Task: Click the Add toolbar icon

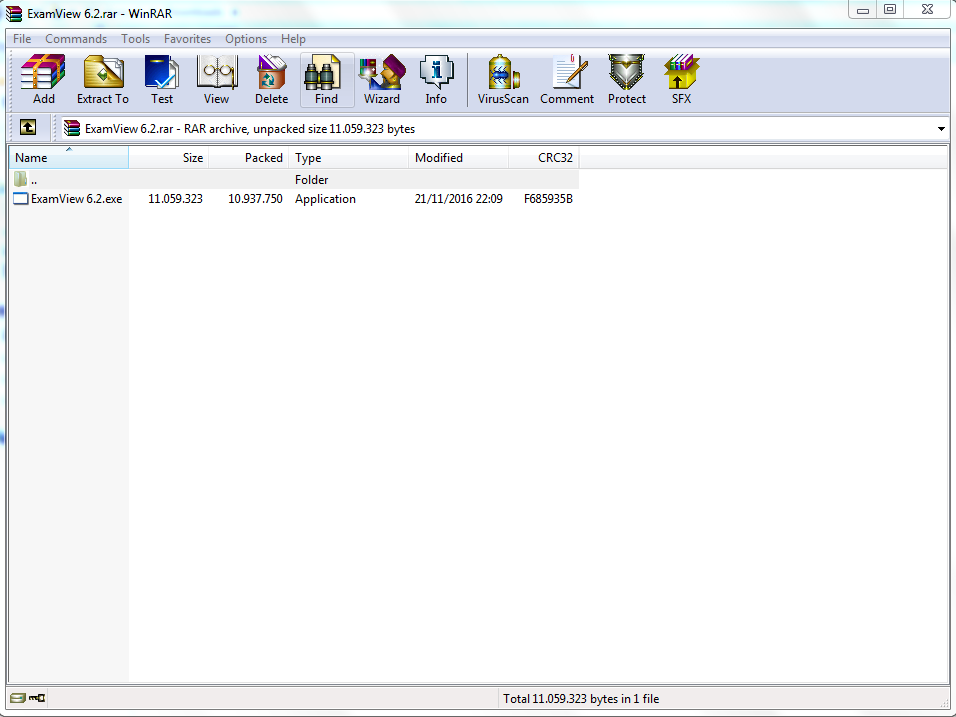Action: [43, 80]
